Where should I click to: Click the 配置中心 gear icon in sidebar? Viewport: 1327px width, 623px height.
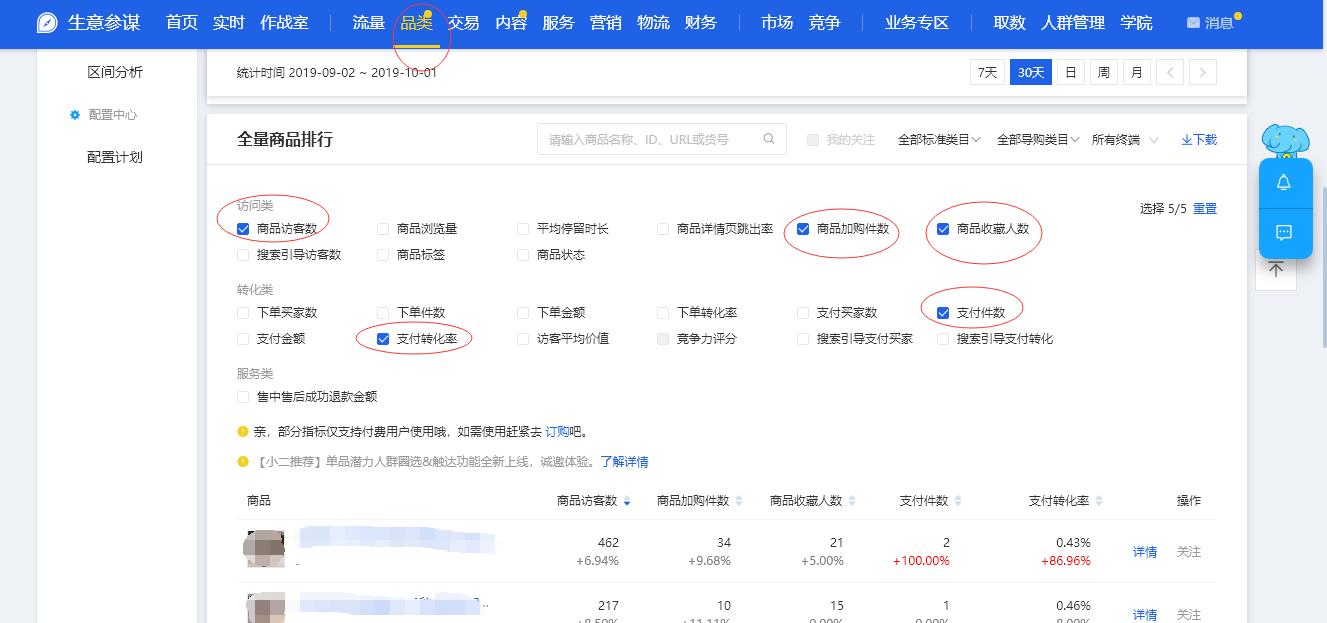click(x=75, y=115)
